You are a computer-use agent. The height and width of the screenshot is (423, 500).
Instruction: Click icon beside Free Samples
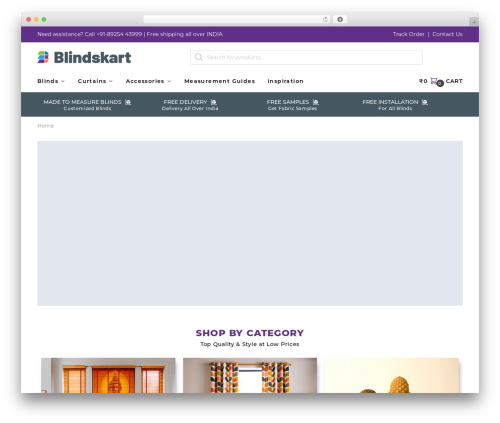tap(316, 102)
